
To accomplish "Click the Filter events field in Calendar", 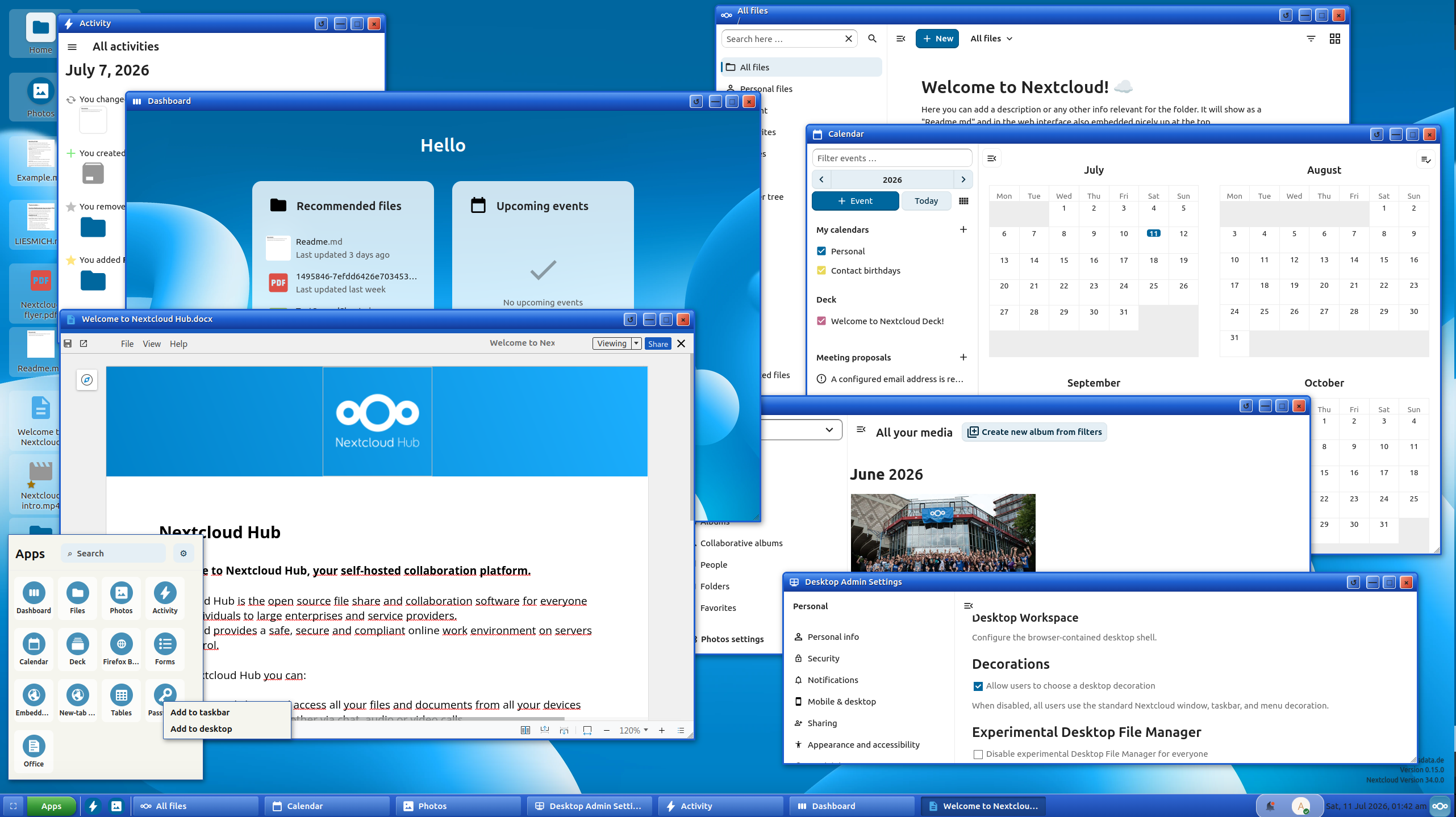I will pos(892,158).
